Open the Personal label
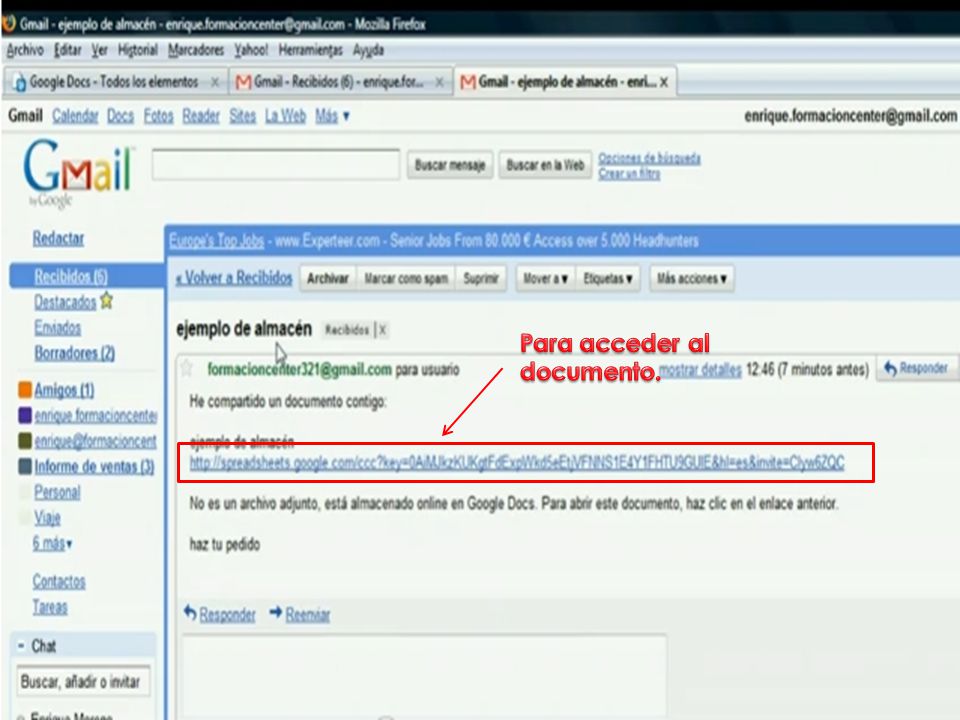 [x=57, y=492]
